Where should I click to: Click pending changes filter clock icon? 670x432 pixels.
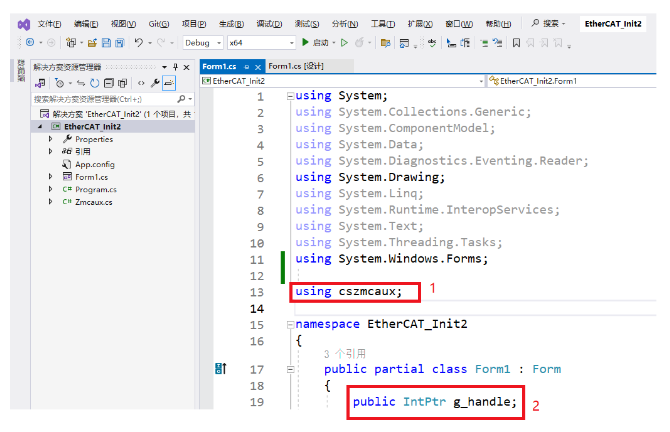click(60, 83)
